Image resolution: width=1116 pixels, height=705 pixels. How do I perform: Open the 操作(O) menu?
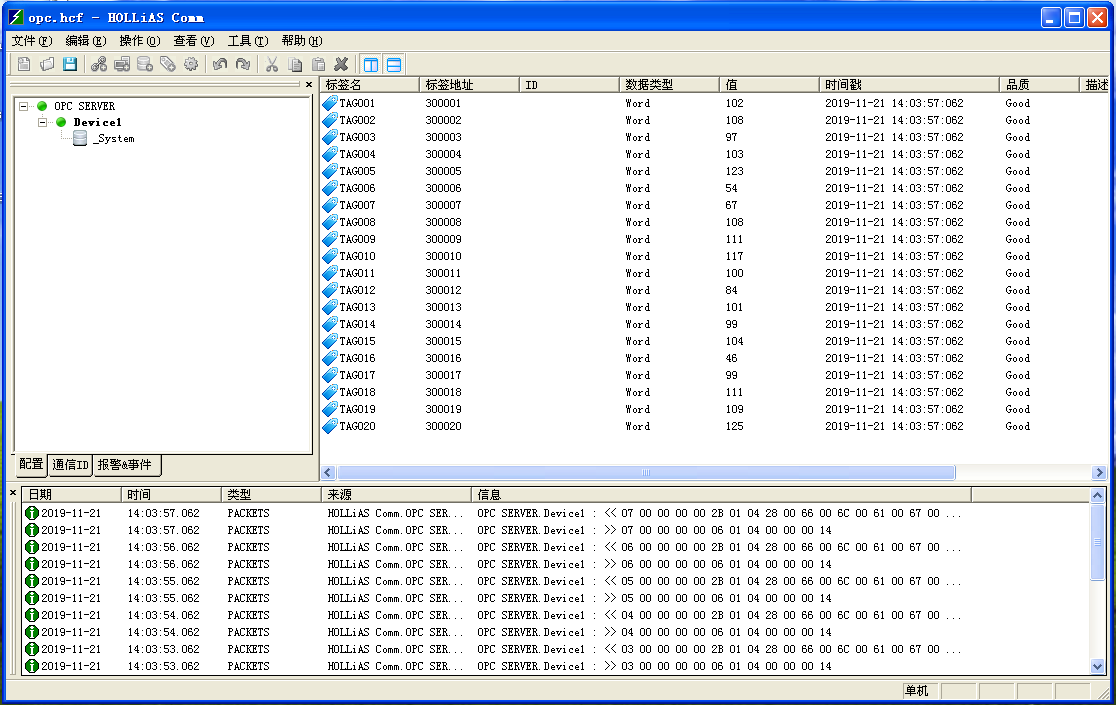click(x=140, y=41)
